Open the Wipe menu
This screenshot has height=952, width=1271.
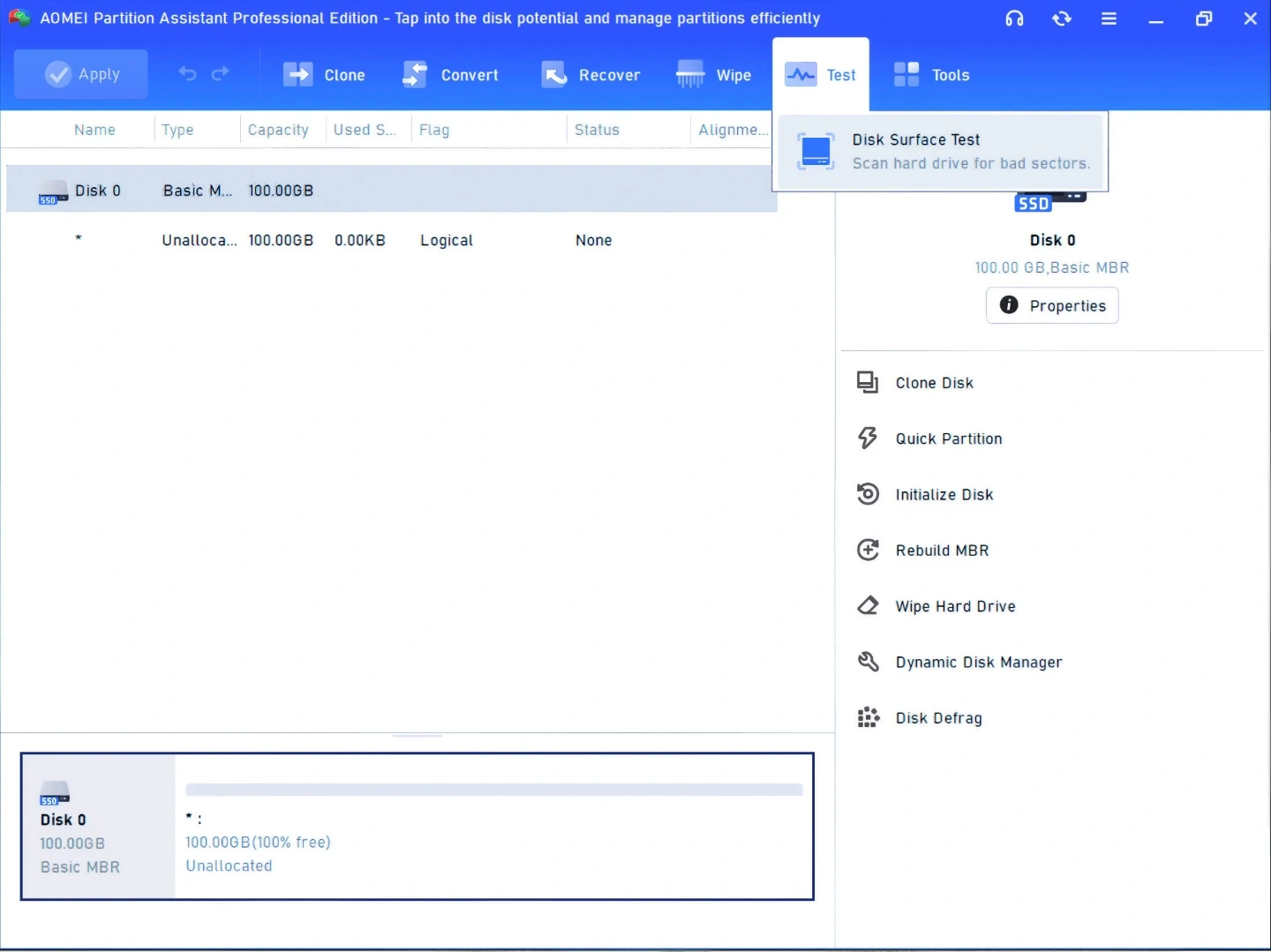click(x=713, y=75)
